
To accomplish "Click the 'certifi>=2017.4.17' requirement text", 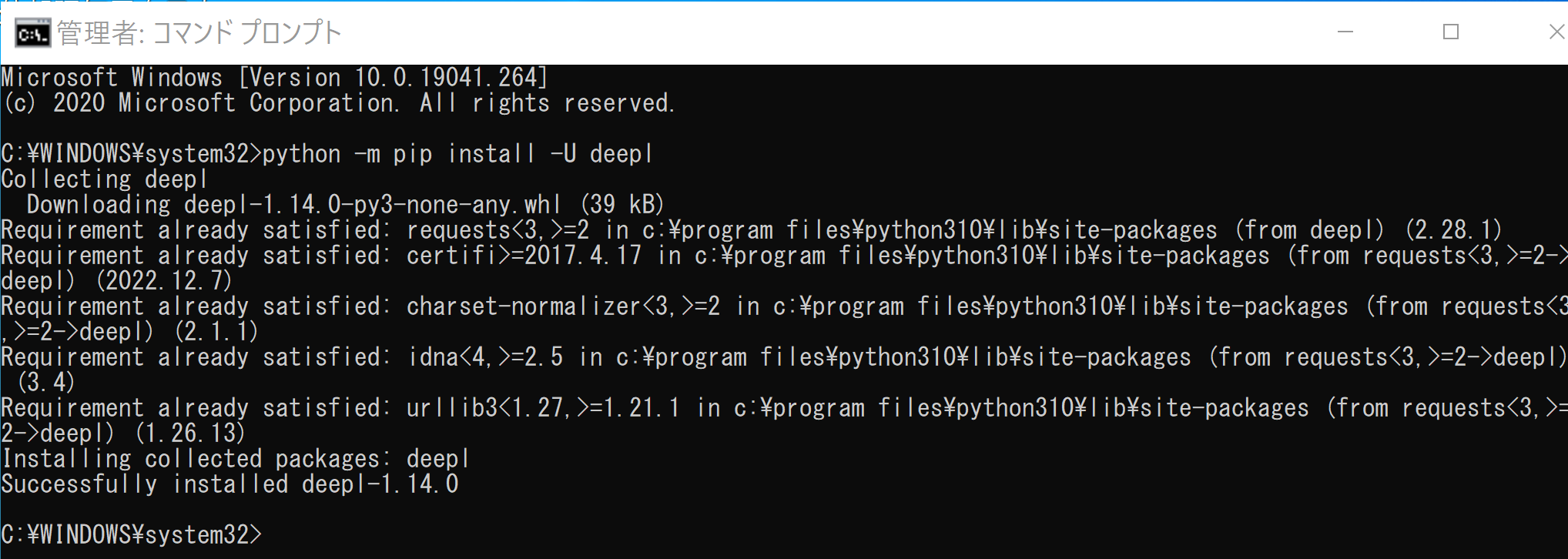I will (x=524, y=256).
